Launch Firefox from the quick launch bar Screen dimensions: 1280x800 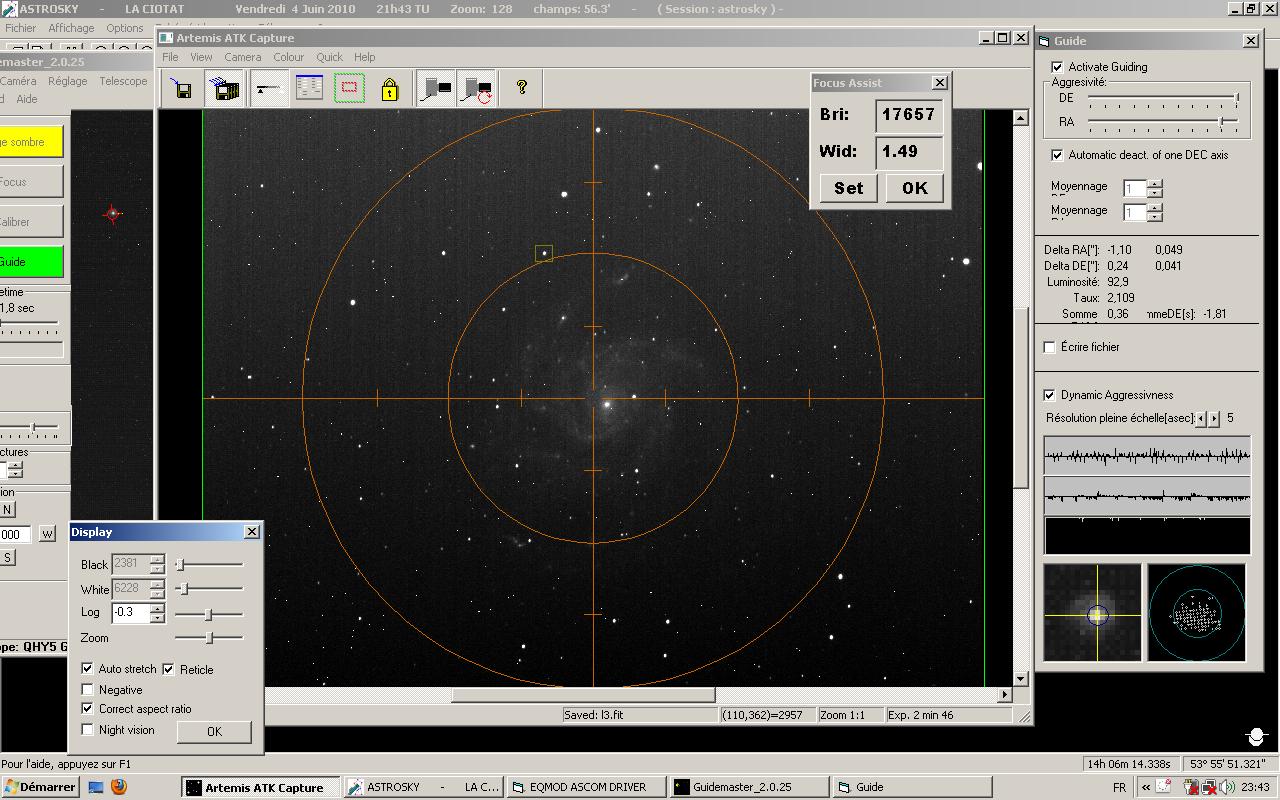click(x=118, y=787)
